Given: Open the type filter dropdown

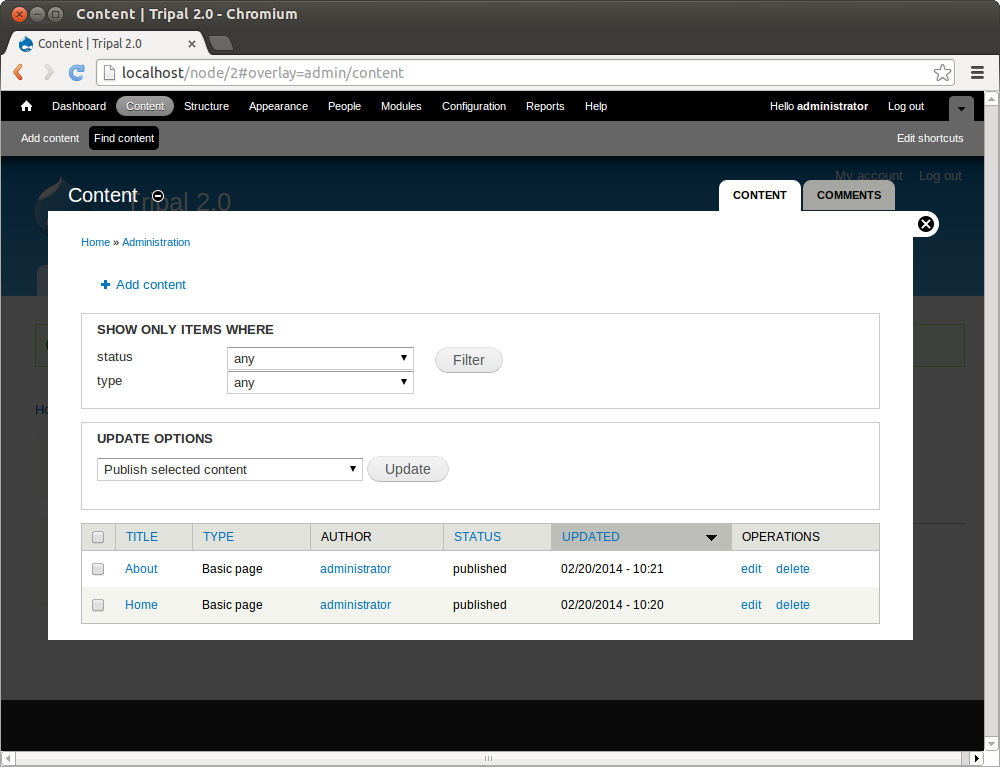Looking at the screenshot, I should point(320,383).
